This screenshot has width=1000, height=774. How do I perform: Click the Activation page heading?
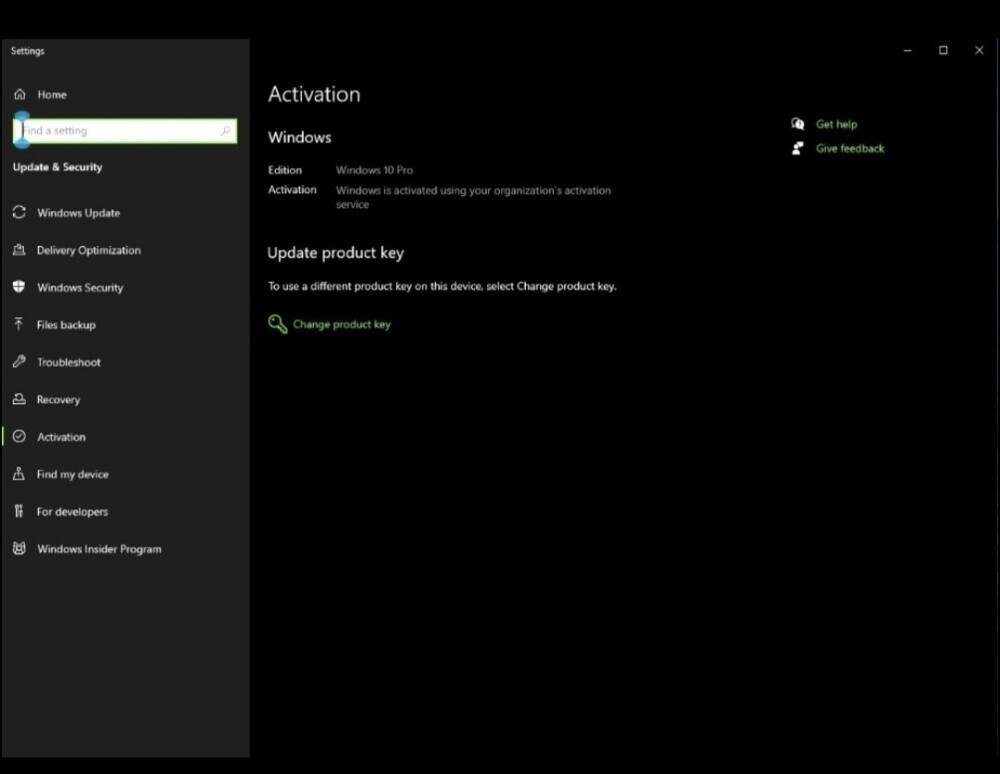pyautogui.click(x=314, y=94)
